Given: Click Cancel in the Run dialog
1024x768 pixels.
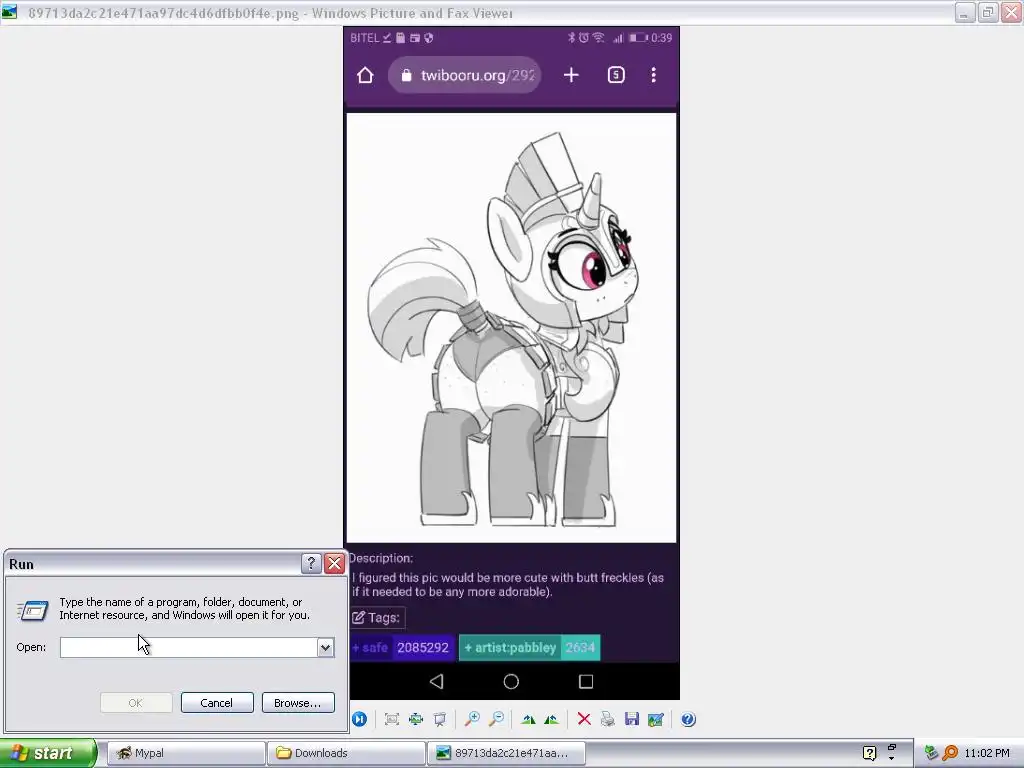Looking at the screenshot, I should coord(217,703).
